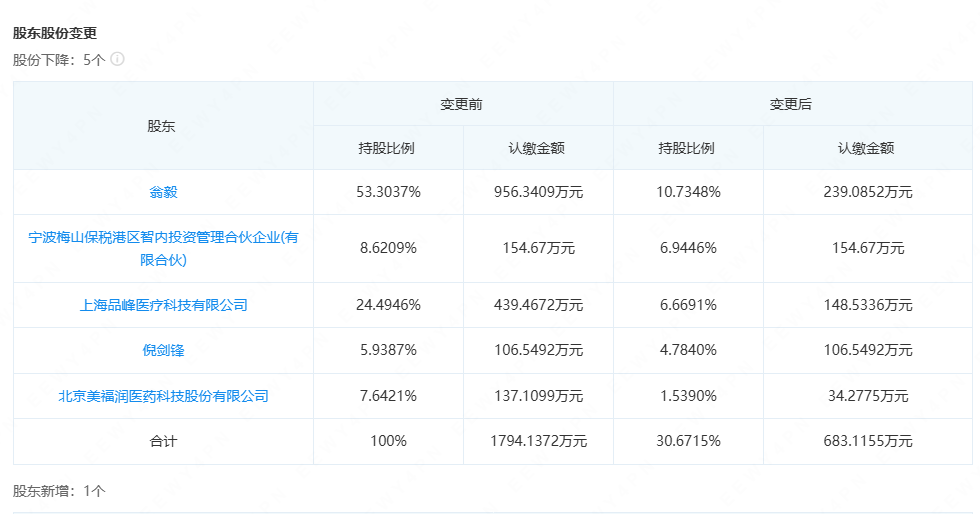Select the 合计 row label
Image resolution: width=980 pixels, height=514 pixels.
point(163,441)
